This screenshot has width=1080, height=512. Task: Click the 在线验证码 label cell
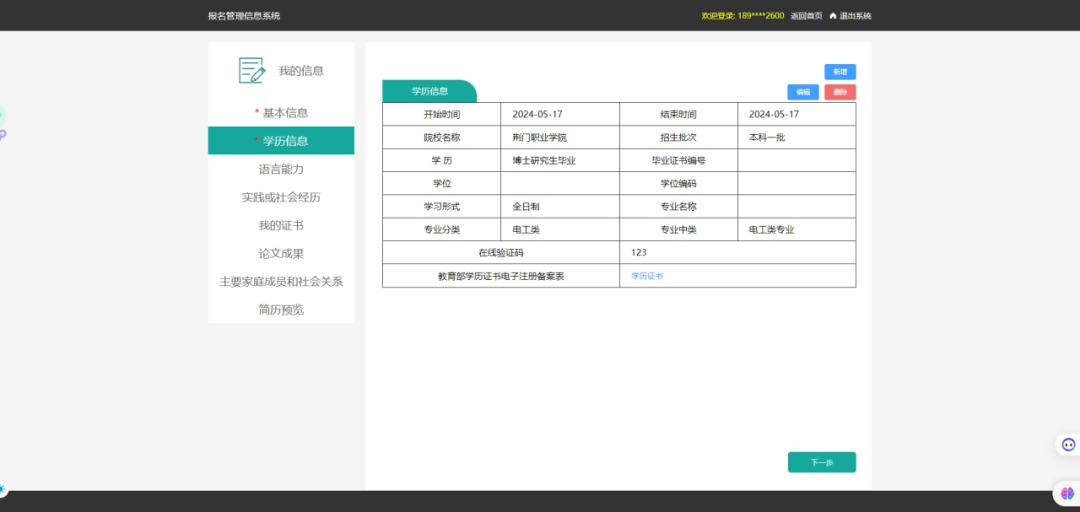pyautogui.click(x=501, y=252)
